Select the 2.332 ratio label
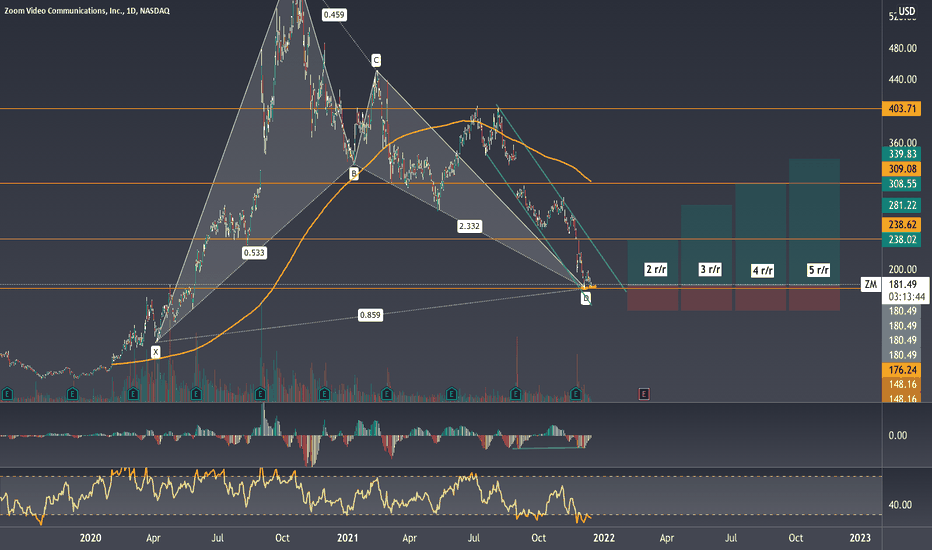Image resolution: width=932 pixels, height=550 pixels. click(469, 226)
